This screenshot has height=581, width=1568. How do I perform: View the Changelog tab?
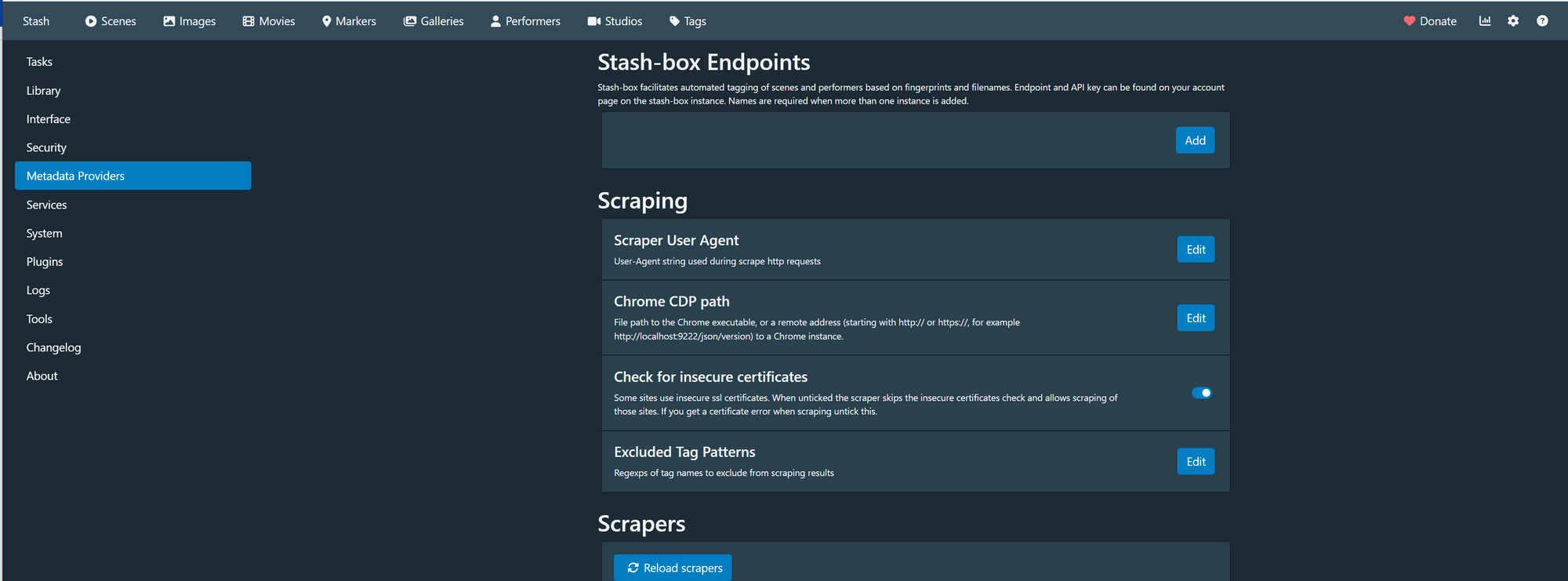[x=133, y=347]
